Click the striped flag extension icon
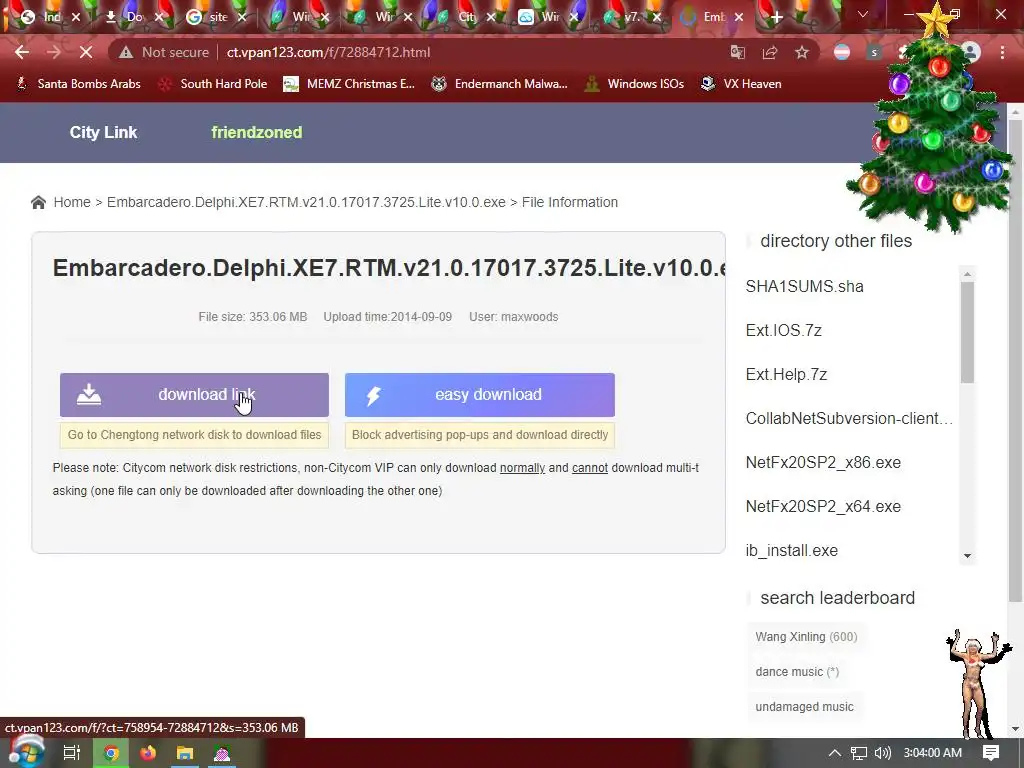 (842, 52)
